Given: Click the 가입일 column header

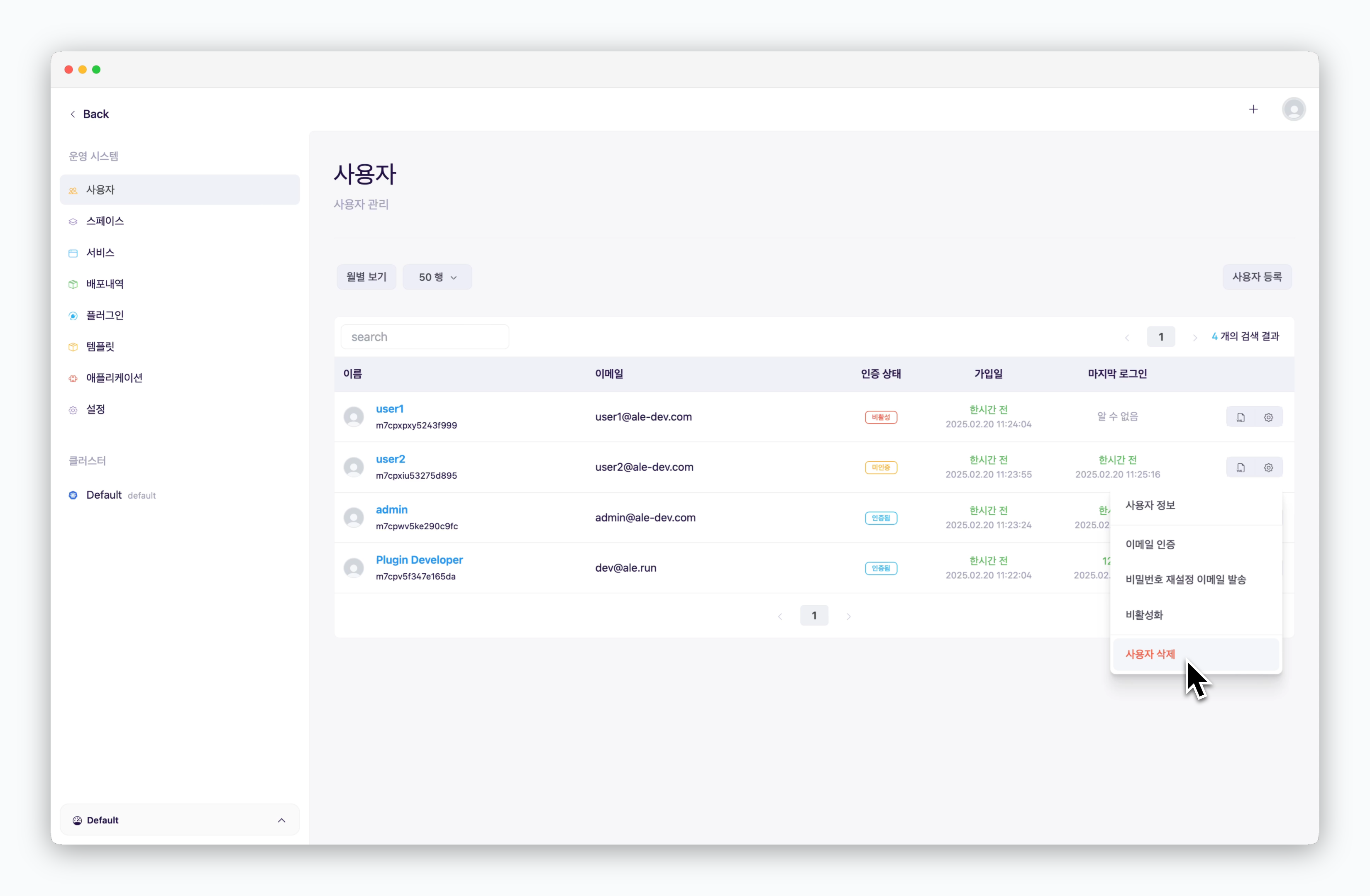Looking at the screenshot, I should coord(988,374).
